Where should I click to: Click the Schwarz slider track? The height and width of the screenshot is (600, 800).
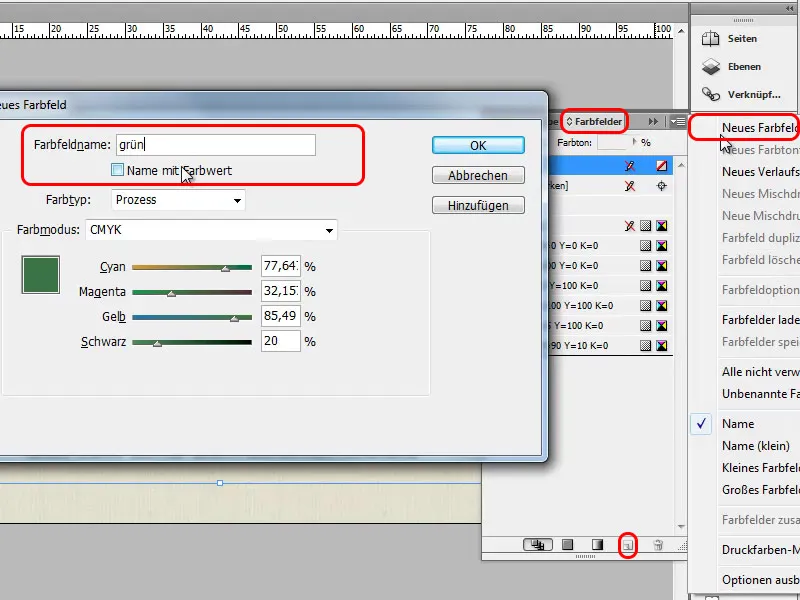point(192,342)
